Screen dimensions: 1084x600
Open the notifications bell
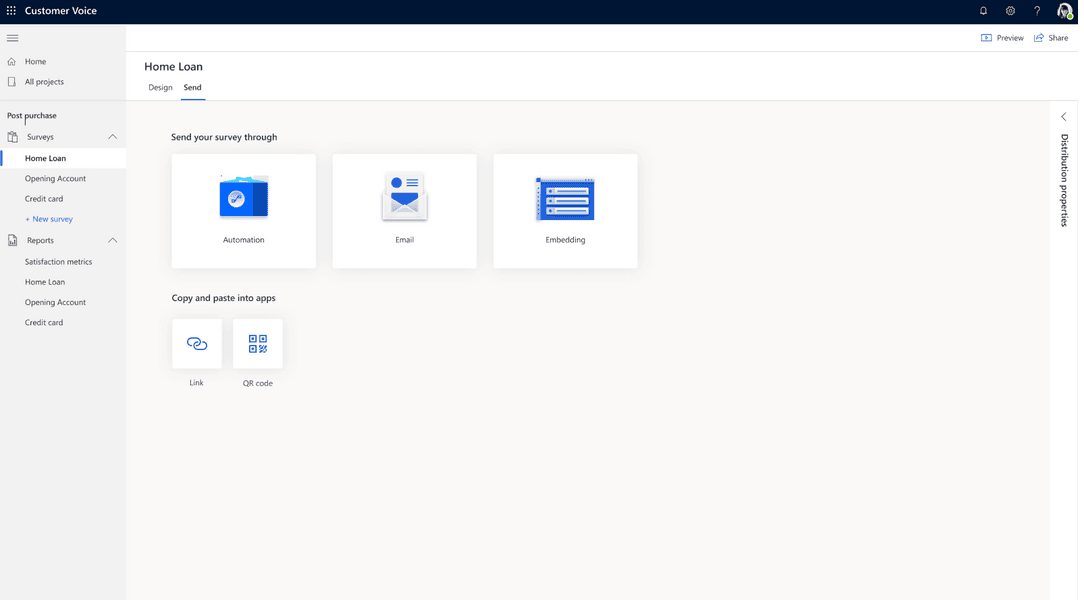tap(983, 10)
